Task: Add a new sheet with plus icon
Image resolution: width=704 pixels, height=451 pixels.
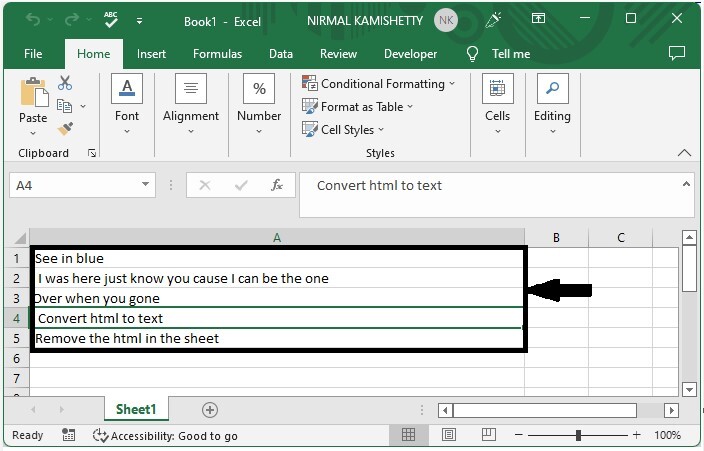Action: pos(210,409)
